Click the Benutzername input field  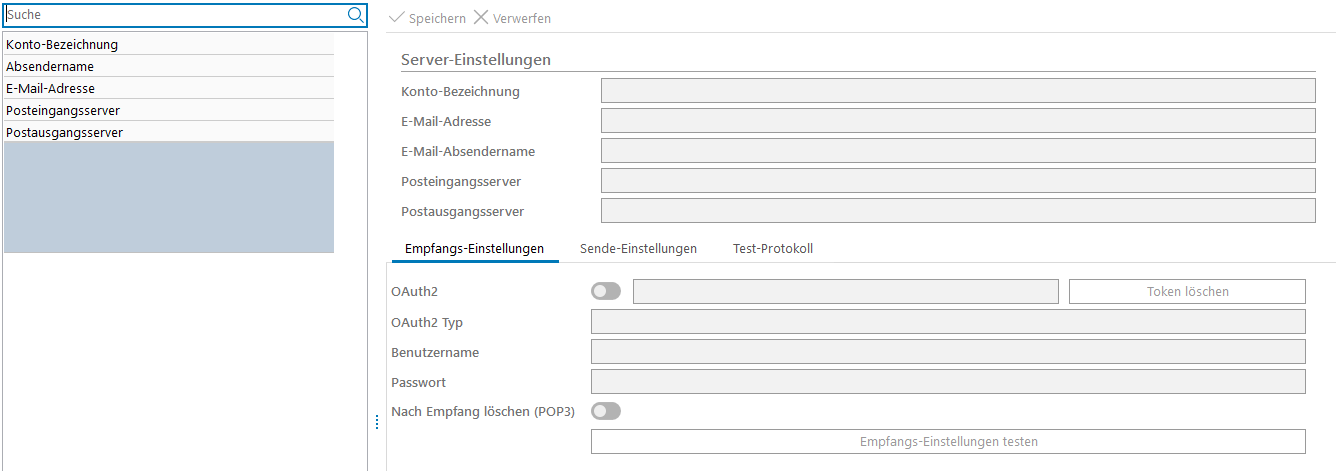[948, 352]
